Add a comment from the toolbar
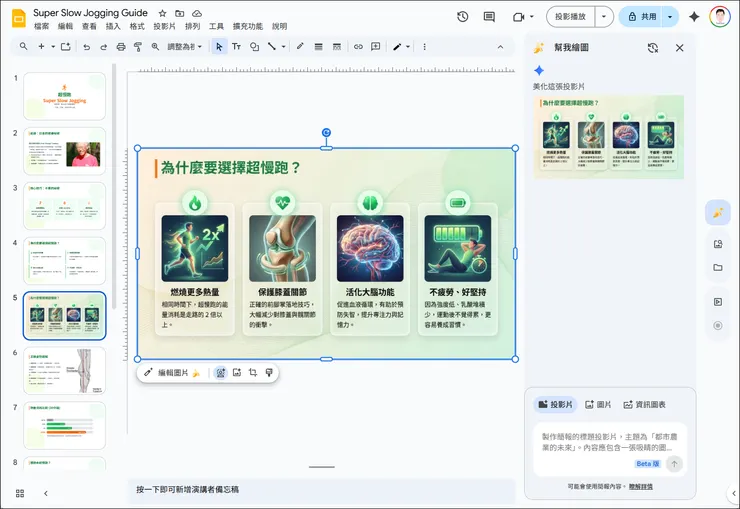Viewport: 740px width, 509px height. point(376,46)
